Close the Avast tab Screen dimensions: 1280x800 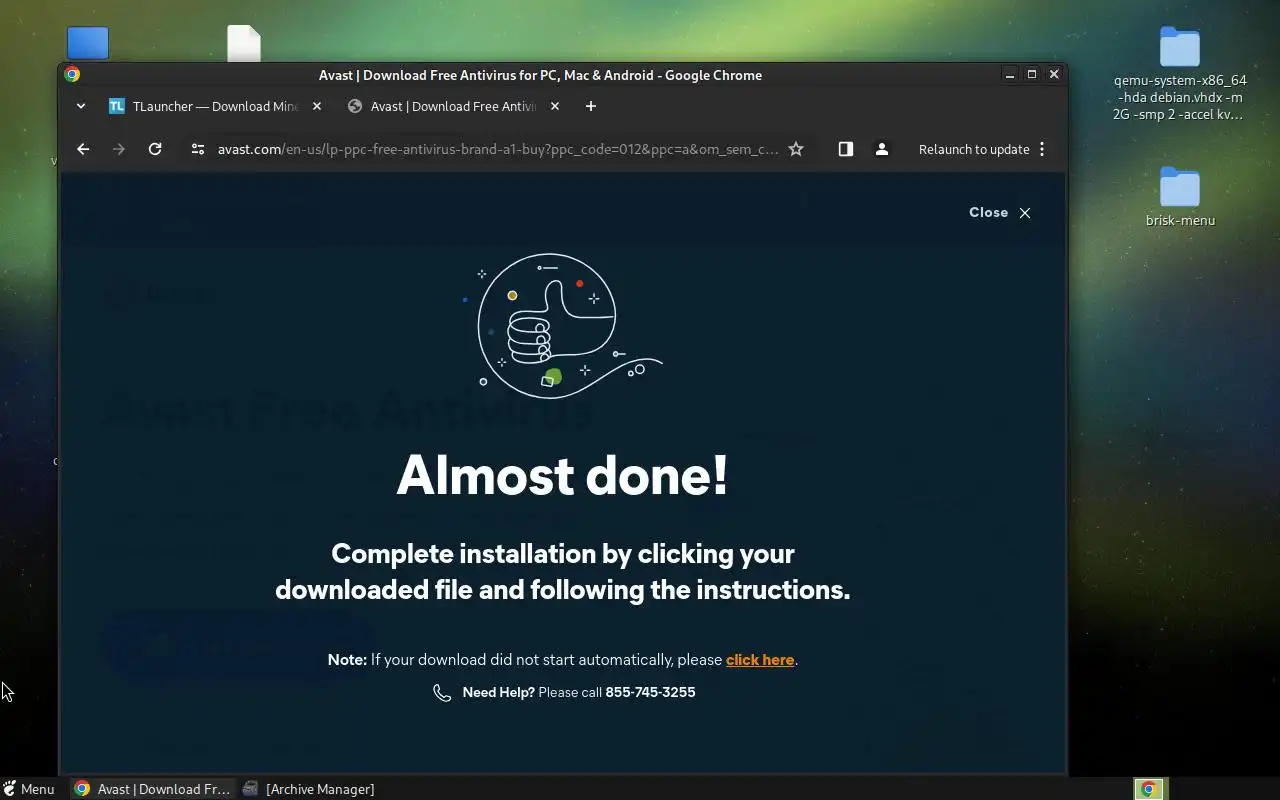pyautogui.click(x=555, y=106)
